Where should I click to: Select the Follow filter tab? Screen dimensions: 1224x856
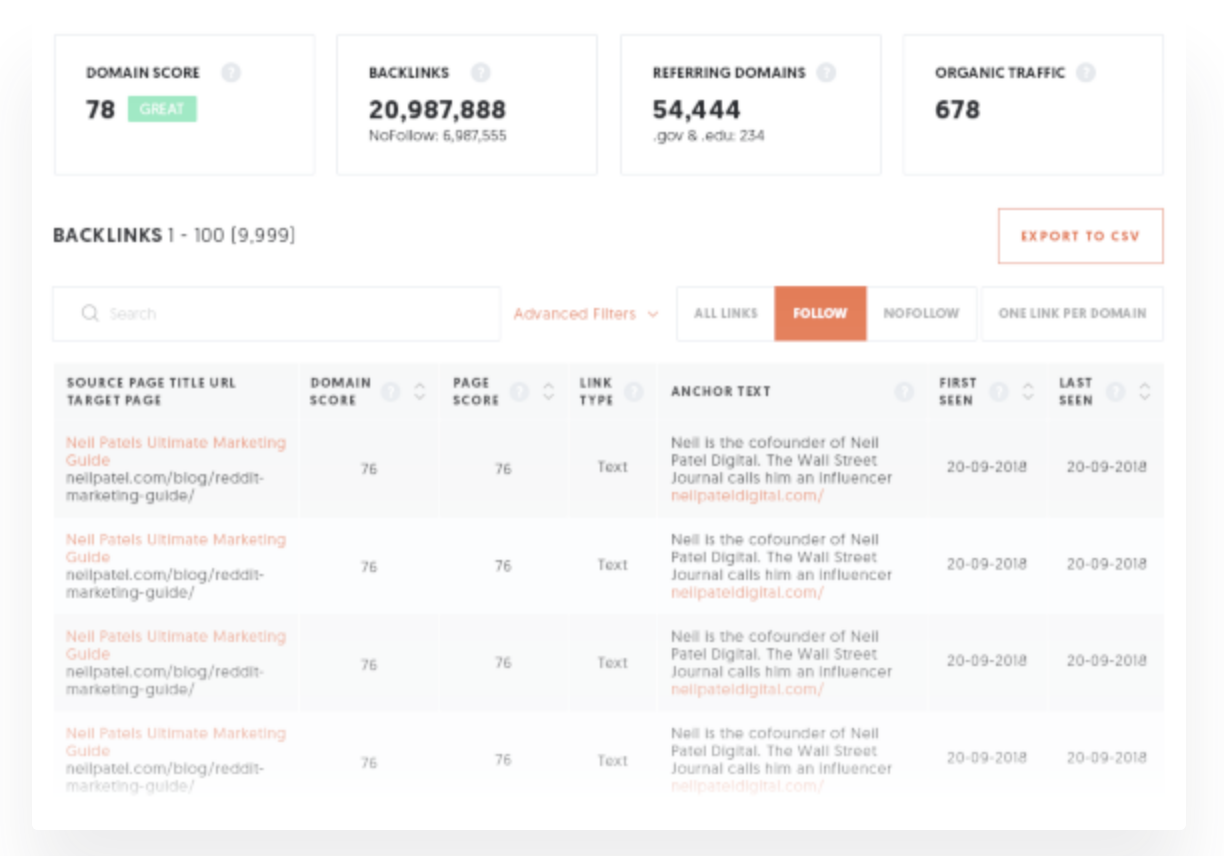[x=820, y=314]
